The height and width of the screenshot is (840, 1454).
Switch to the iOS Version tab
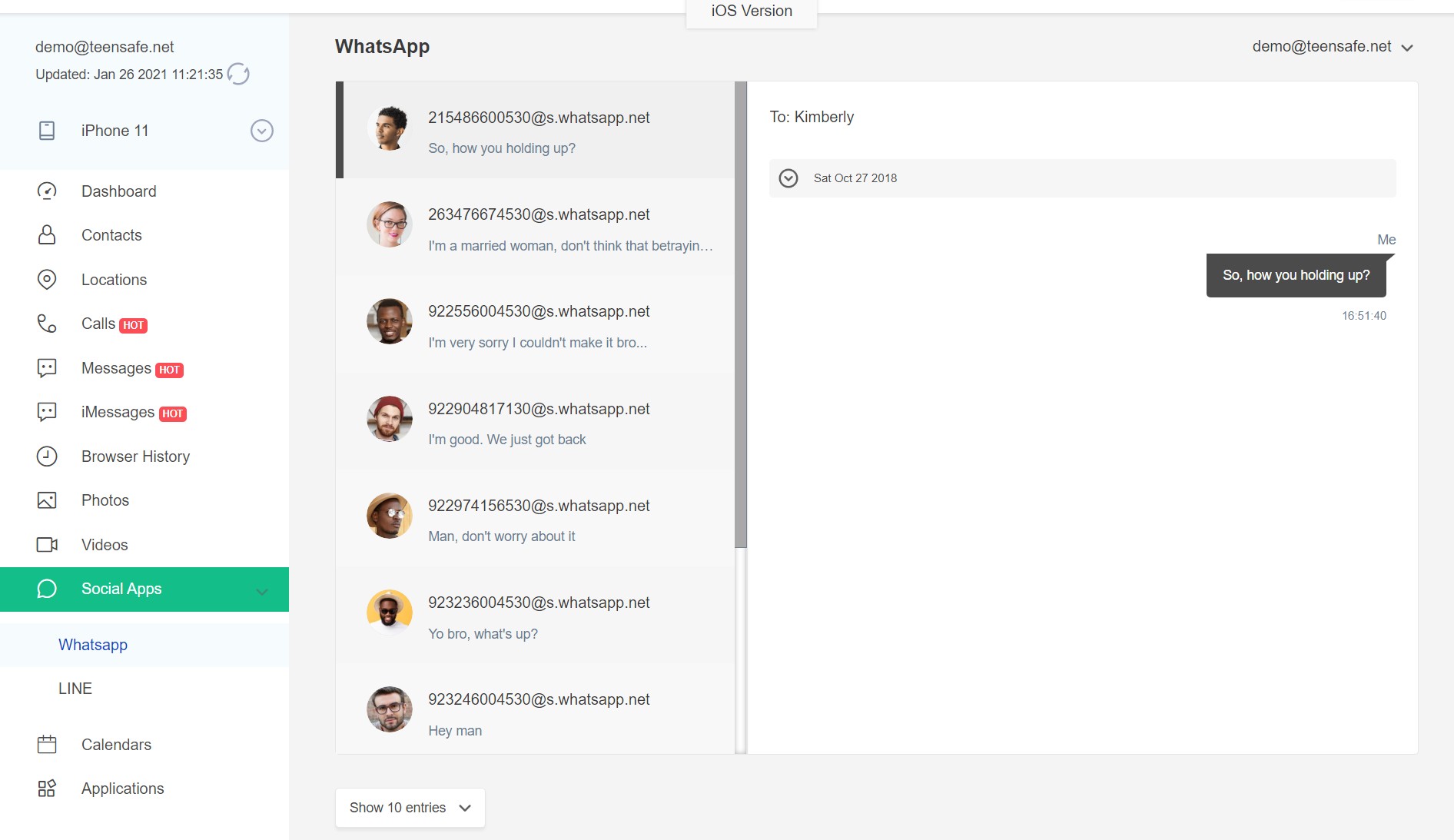click(x=751, y=12)
